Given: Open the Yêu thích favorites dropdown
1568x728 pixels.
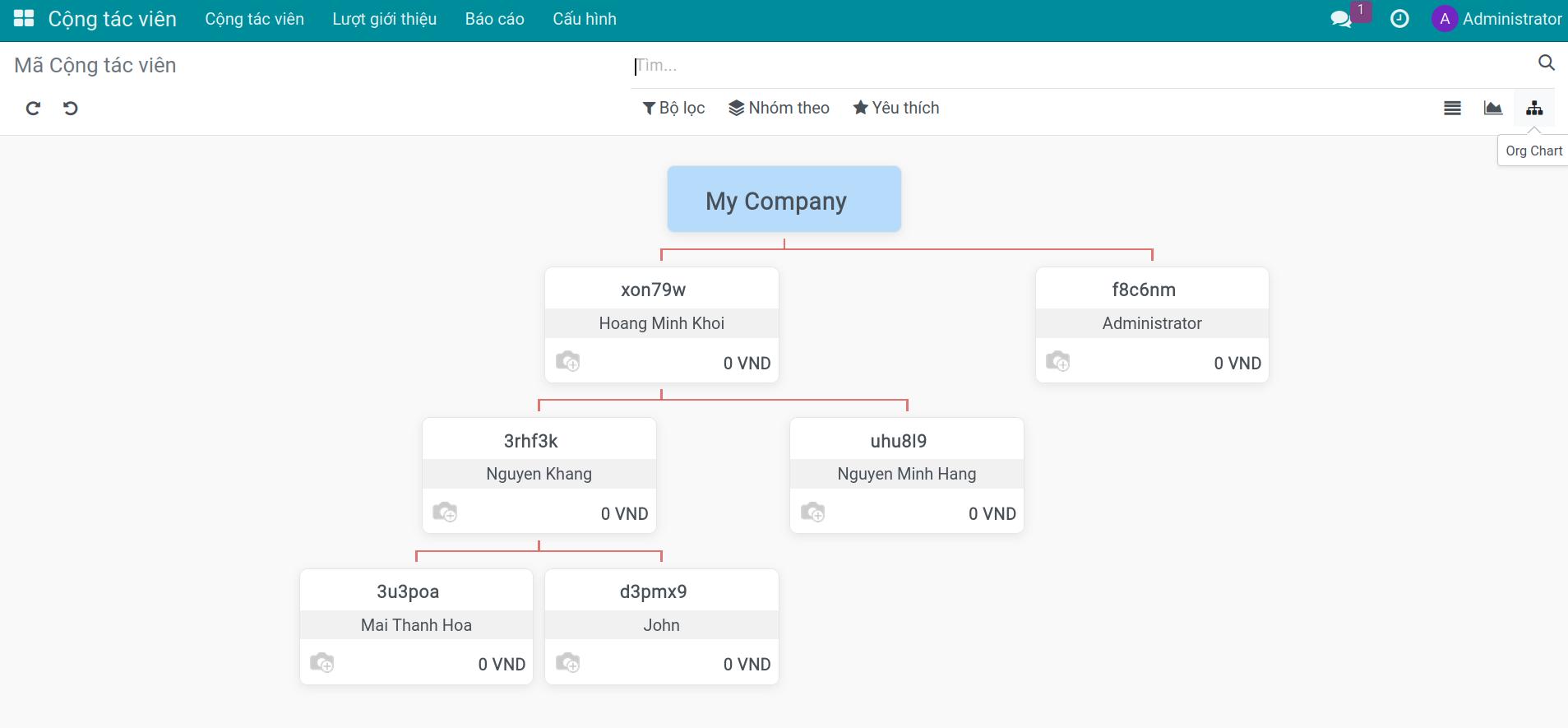Looking at the screenshot, I should [896, 108].
